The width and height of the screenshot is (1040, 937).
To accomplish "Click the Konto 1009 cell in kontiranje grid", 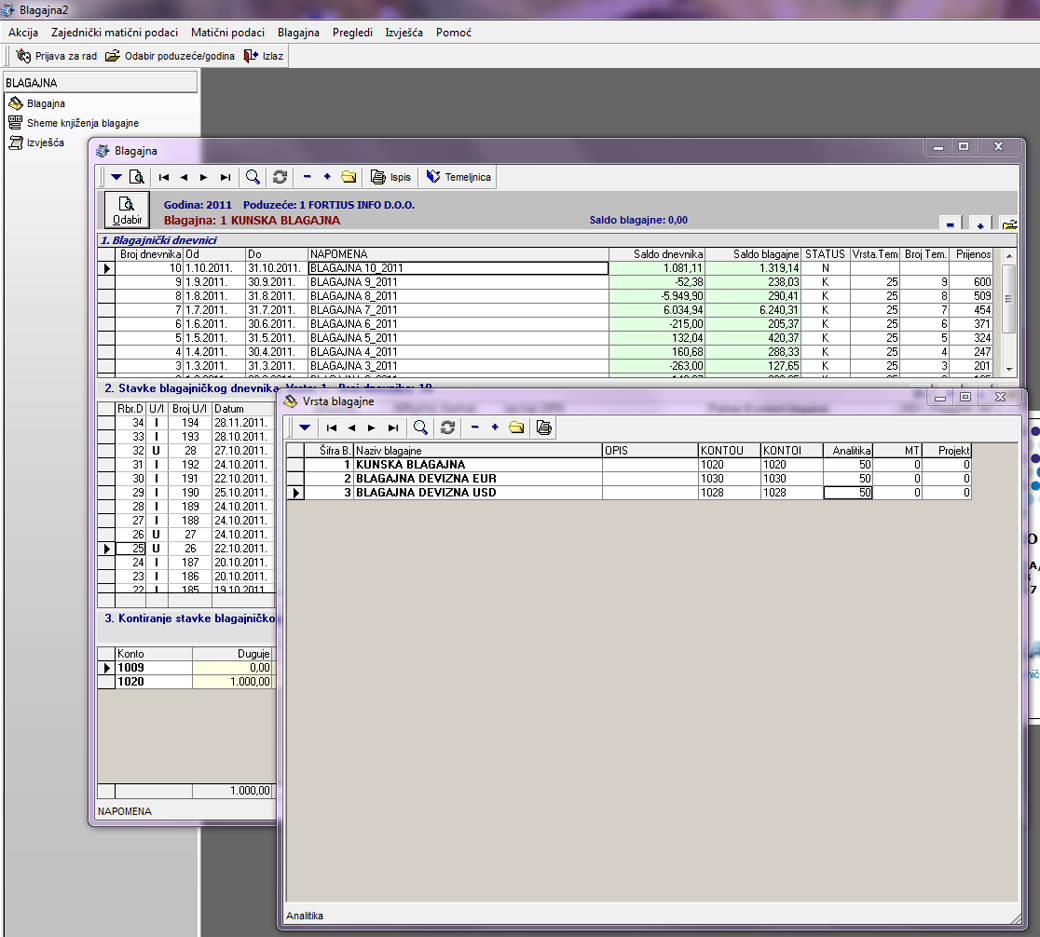I will point(154,668).
